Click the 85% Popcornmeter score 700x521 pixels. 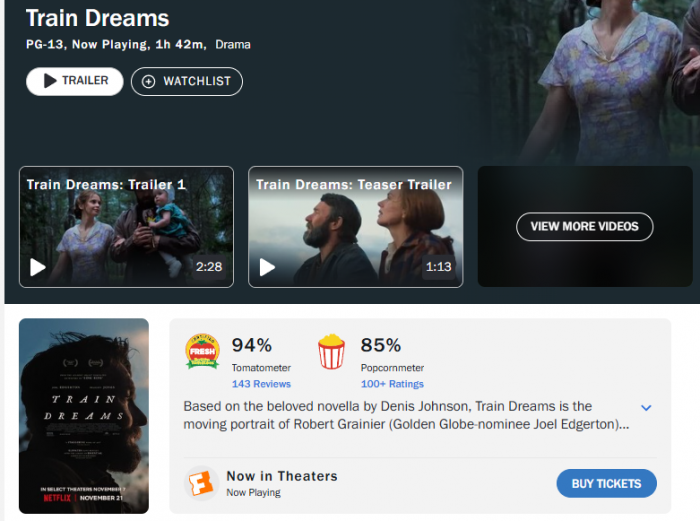[x=381, y=345]
